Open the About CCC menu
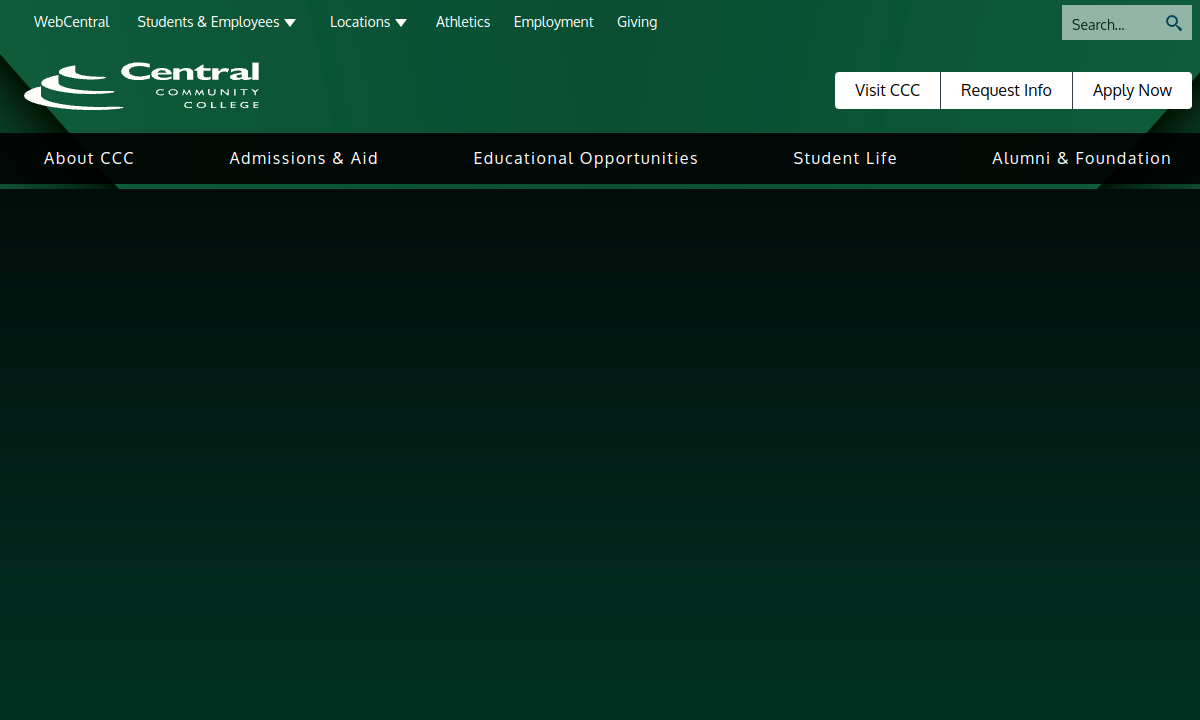 click(89, 158)
